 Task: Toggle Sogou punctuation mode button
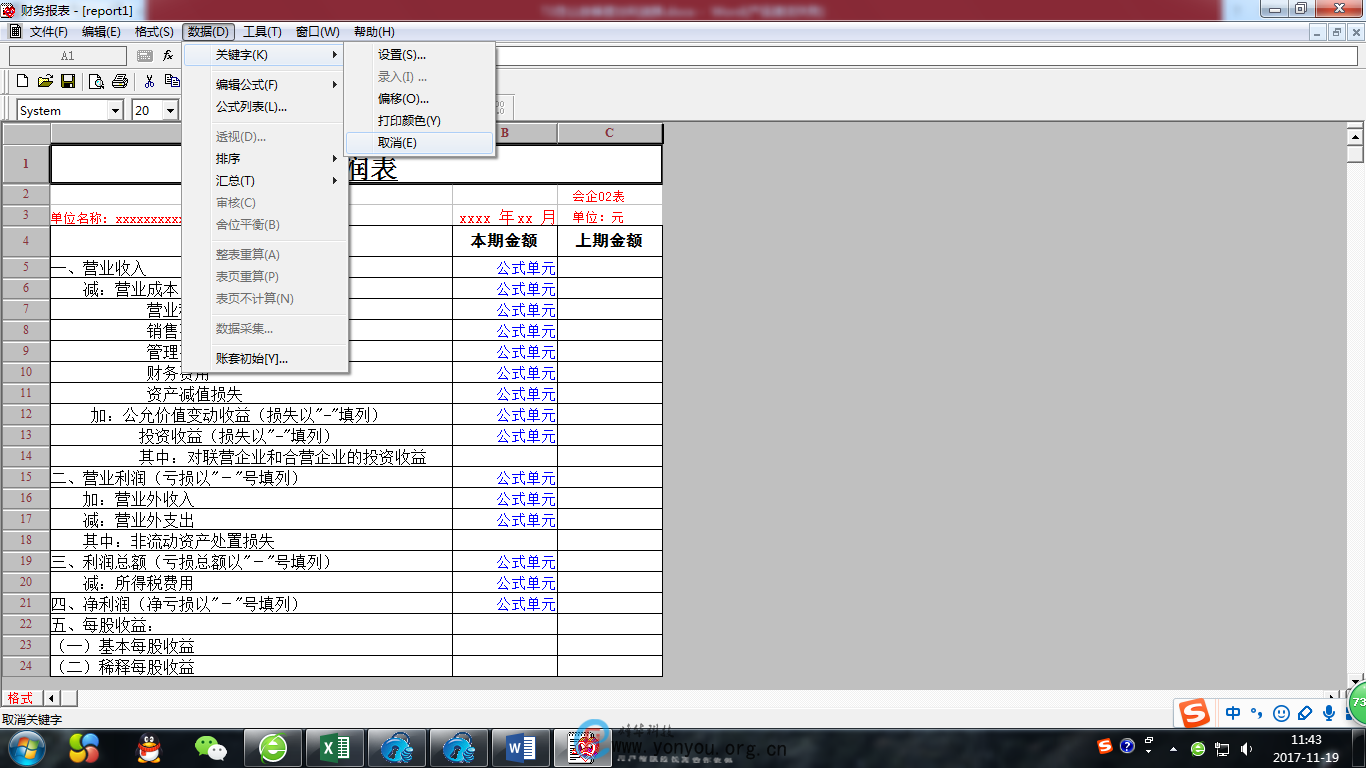pyautogui.click(x=1257, y=713)
